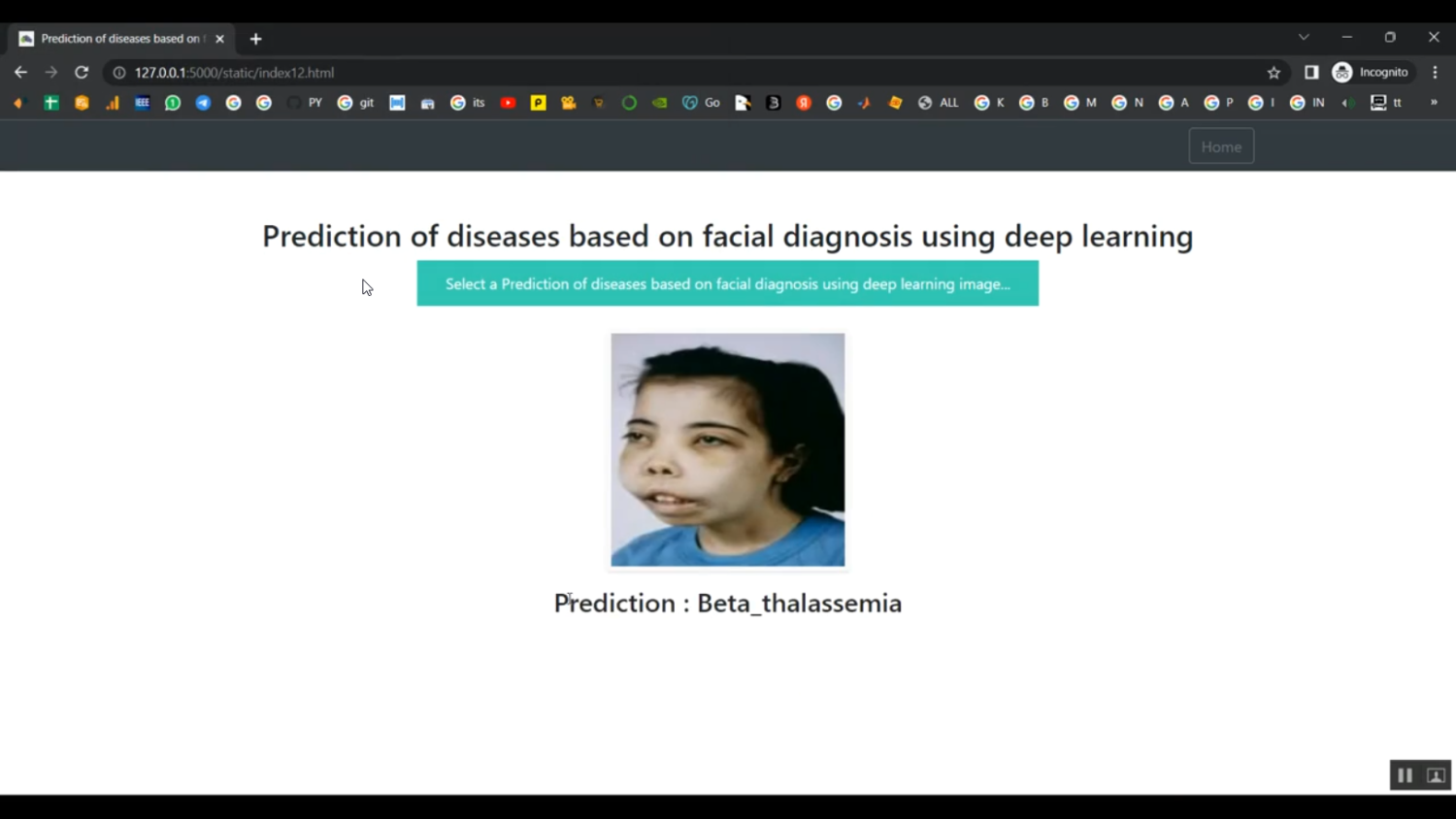Click the picture-in-picture icon bottom right
Viewport: 1456px width, 819px height.
click(x=1435, y=774)
